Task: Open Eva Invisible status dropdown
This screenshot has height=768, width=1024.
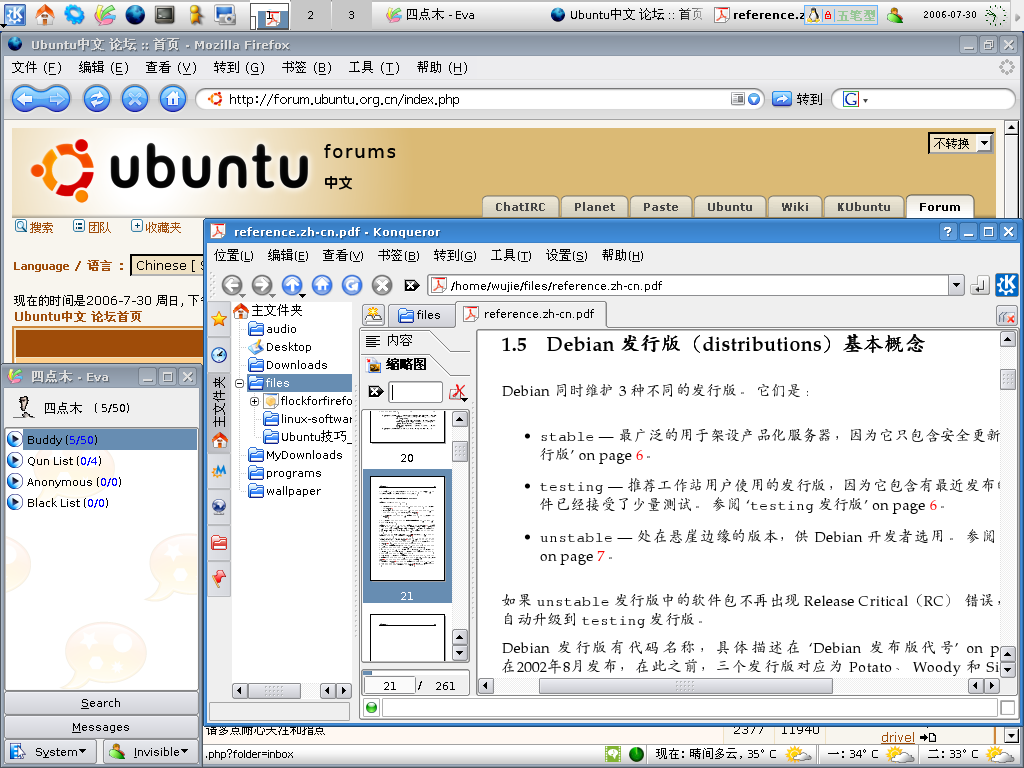Action: pyautogui.click(x=150, y=752)
